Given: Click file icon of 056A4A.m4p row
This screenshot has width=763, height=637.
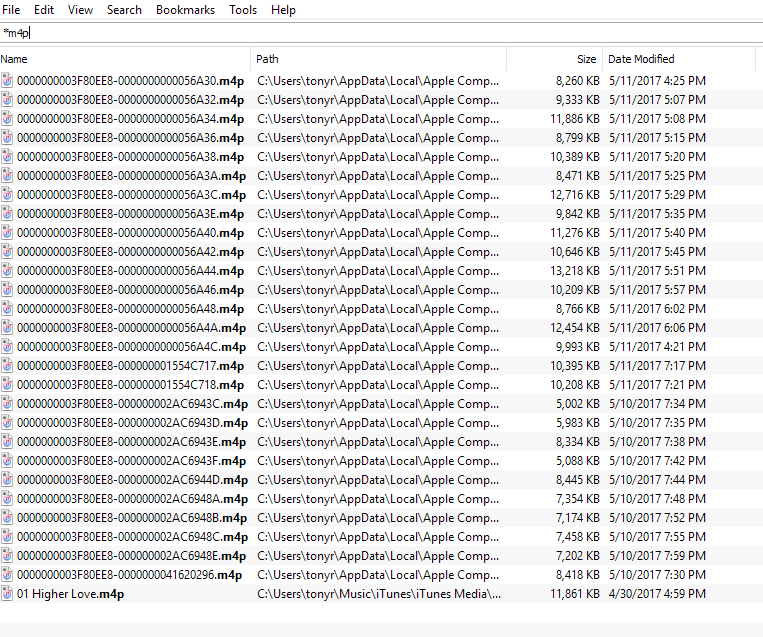Looking at the screenshot, I should tap(7, 328).
